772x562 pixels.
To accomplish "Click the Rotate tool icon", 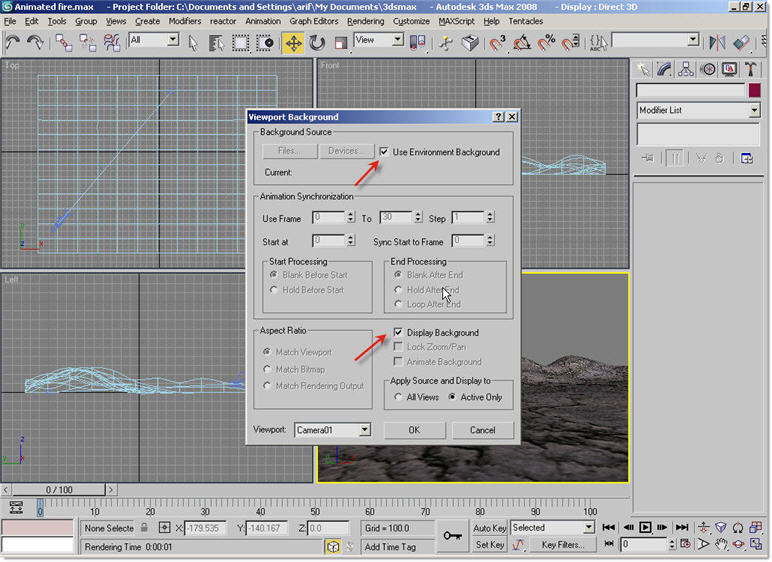I will pos(317,43).
